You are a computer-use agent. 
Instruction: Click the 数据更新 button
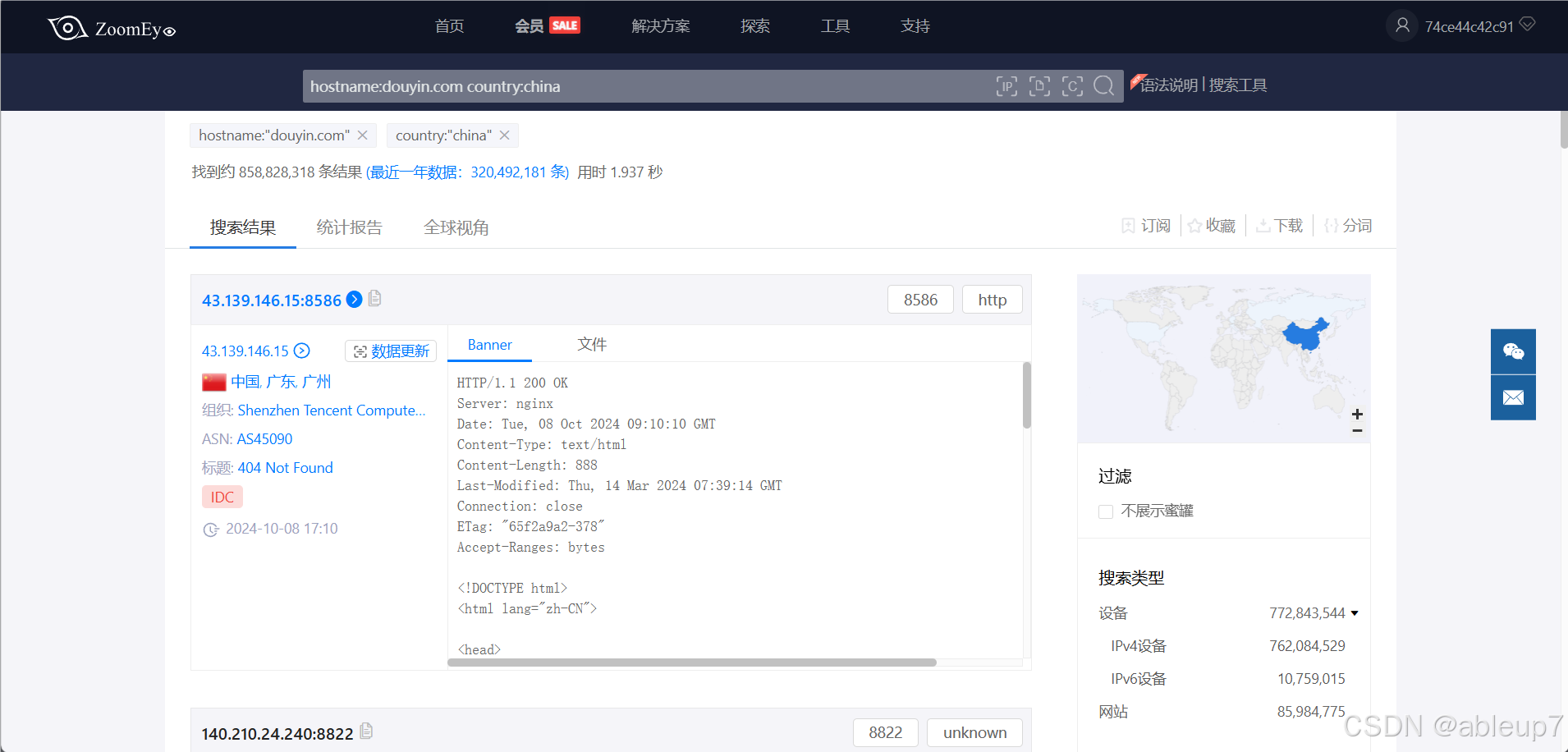tap(391, 351)
